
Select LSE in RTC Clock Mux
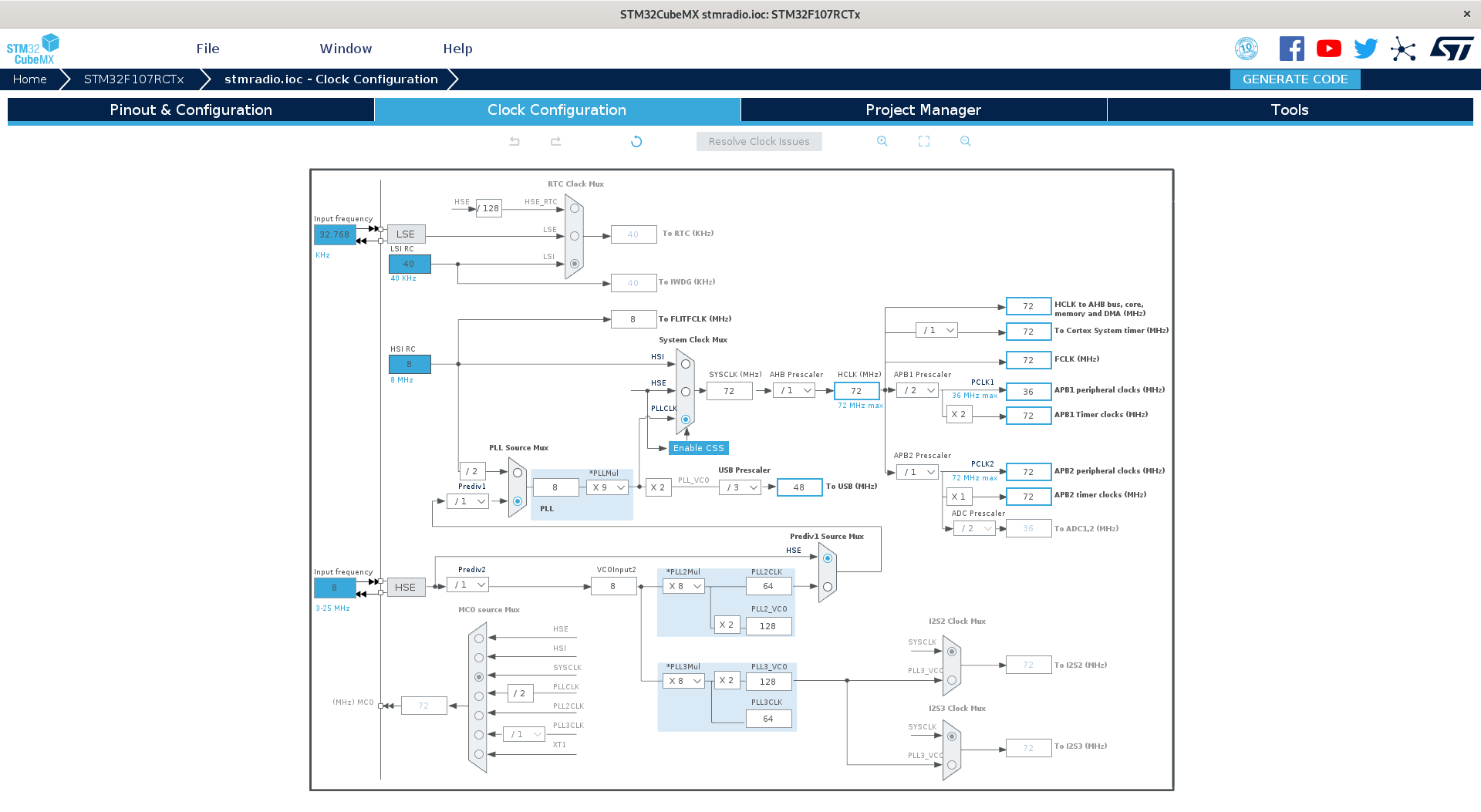tap(575, 236)
